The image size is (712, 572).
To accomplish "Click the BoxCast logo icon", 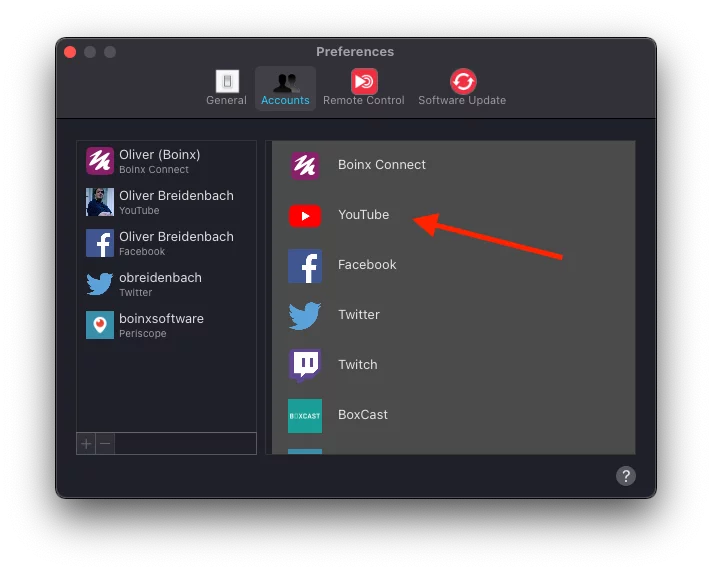I will tap(305, 416).
